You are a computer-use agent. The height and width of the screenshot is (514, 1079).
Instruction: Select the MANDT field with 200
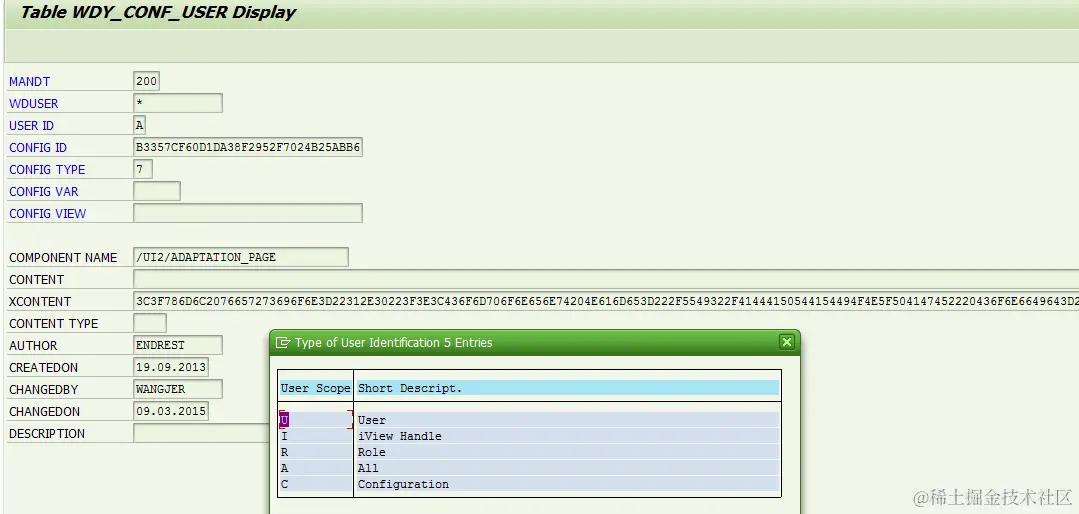tap(147, 81)
